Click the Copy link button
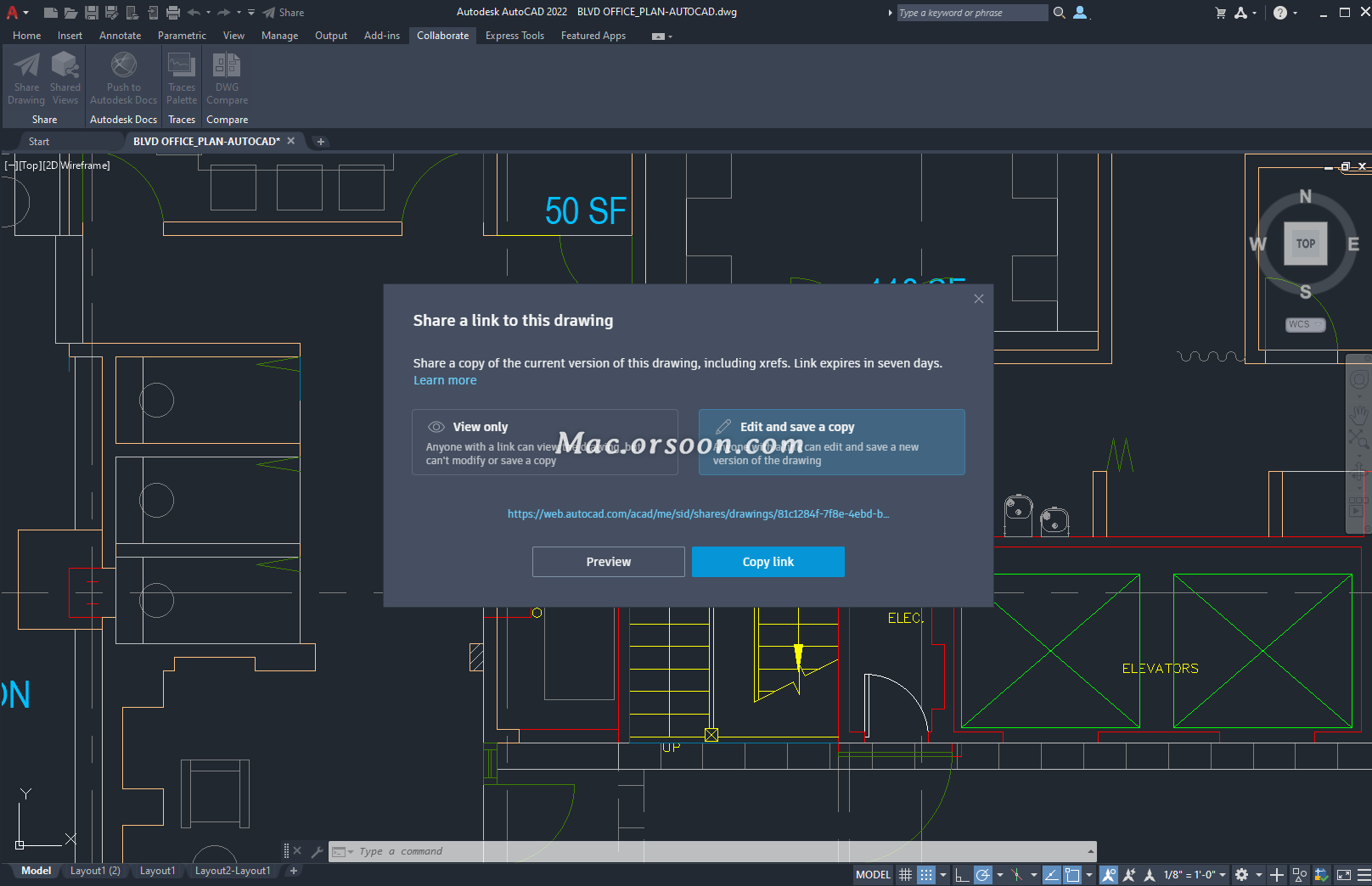Viewport: 1372px width, 886px height. point(768,562)
